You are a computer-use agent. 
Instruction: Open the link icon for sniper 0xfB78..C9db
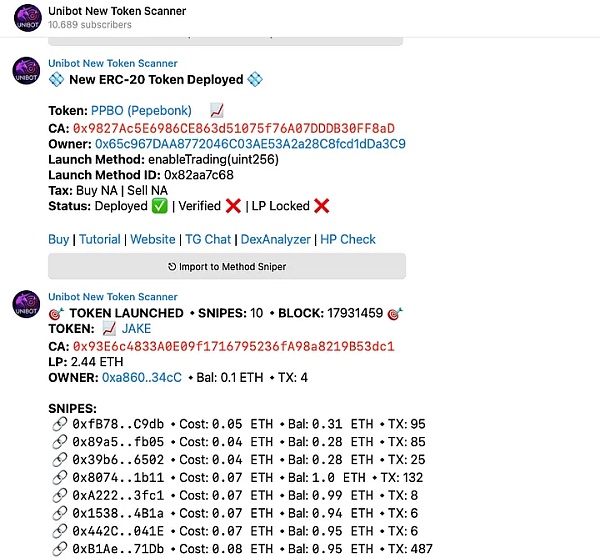(x=60, y=424)
